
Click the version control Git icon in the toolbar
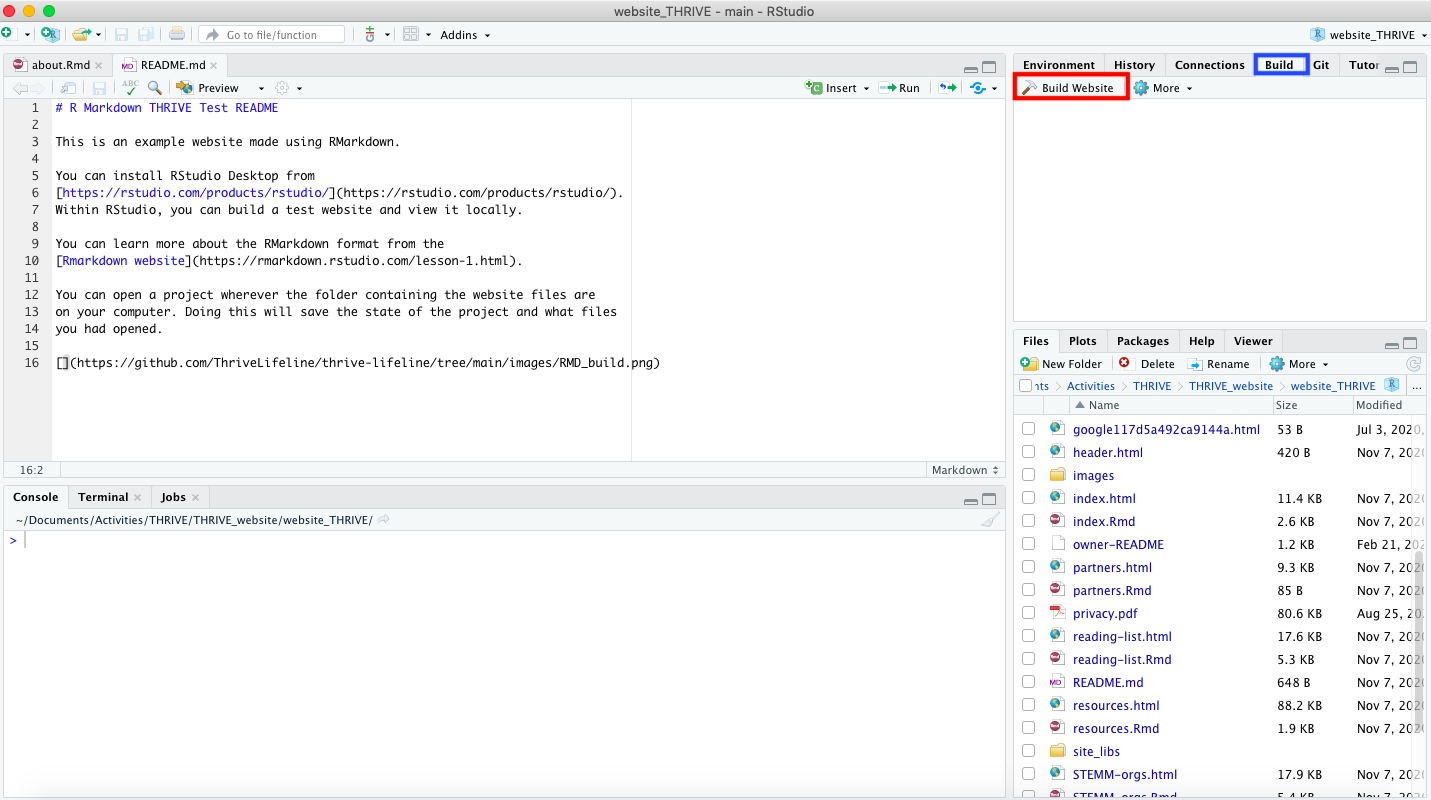(370, 34)
